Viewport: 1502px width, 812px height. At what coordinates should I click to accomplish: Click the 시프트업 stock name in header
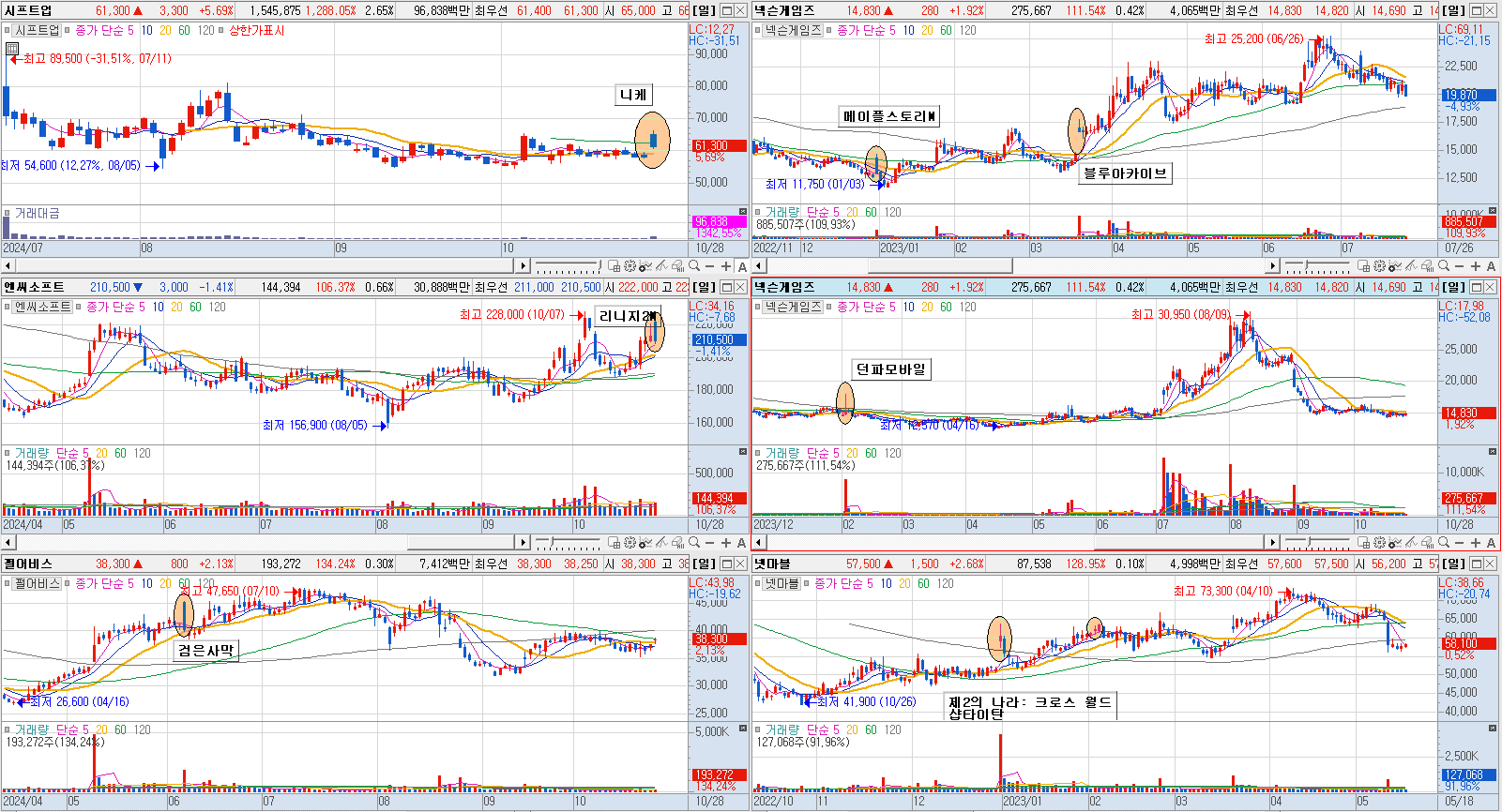tap(28, 10)
